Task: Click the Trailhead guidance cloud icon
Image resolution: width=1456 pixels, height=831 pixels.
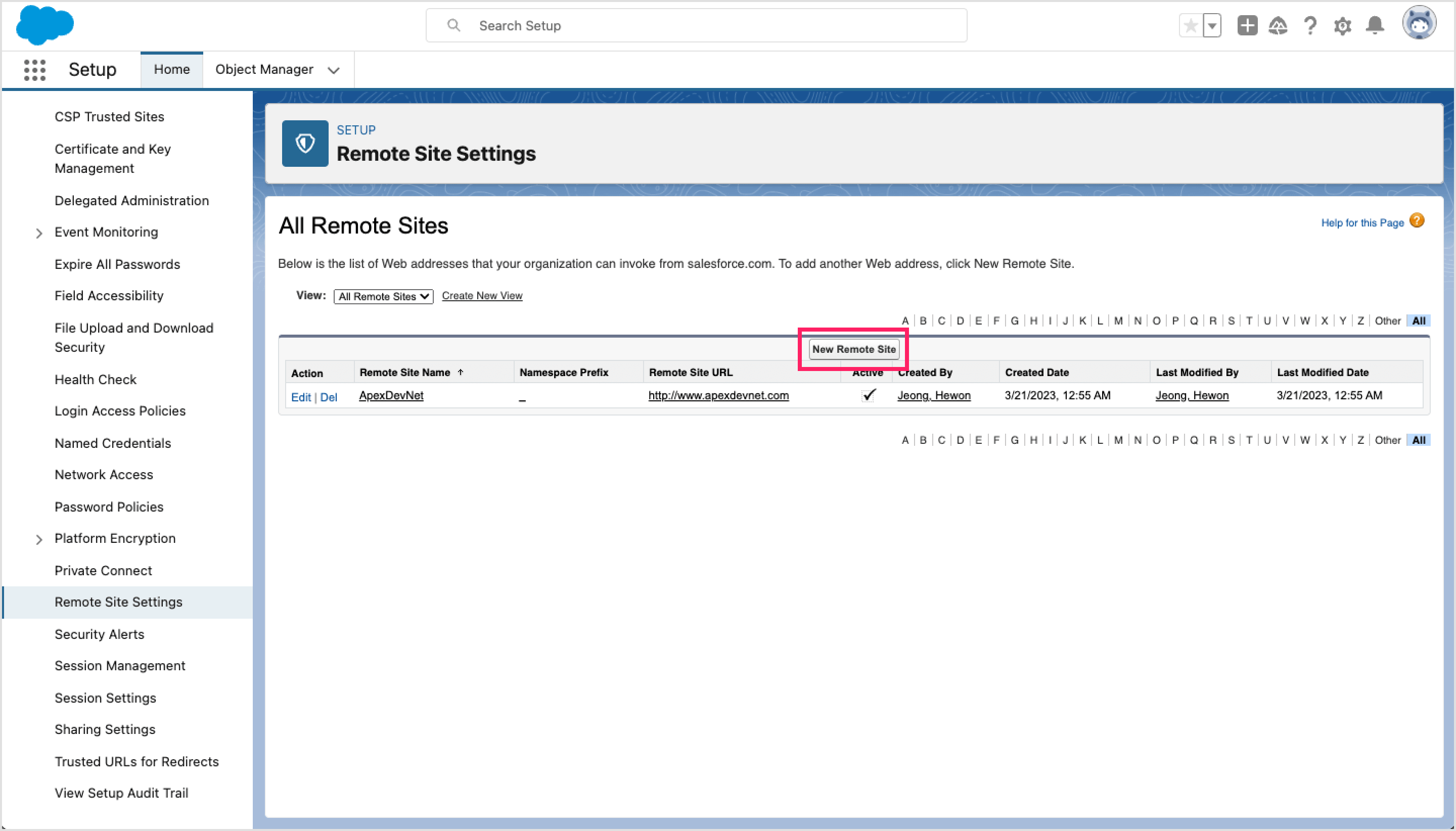Action: click(1279, 25)
